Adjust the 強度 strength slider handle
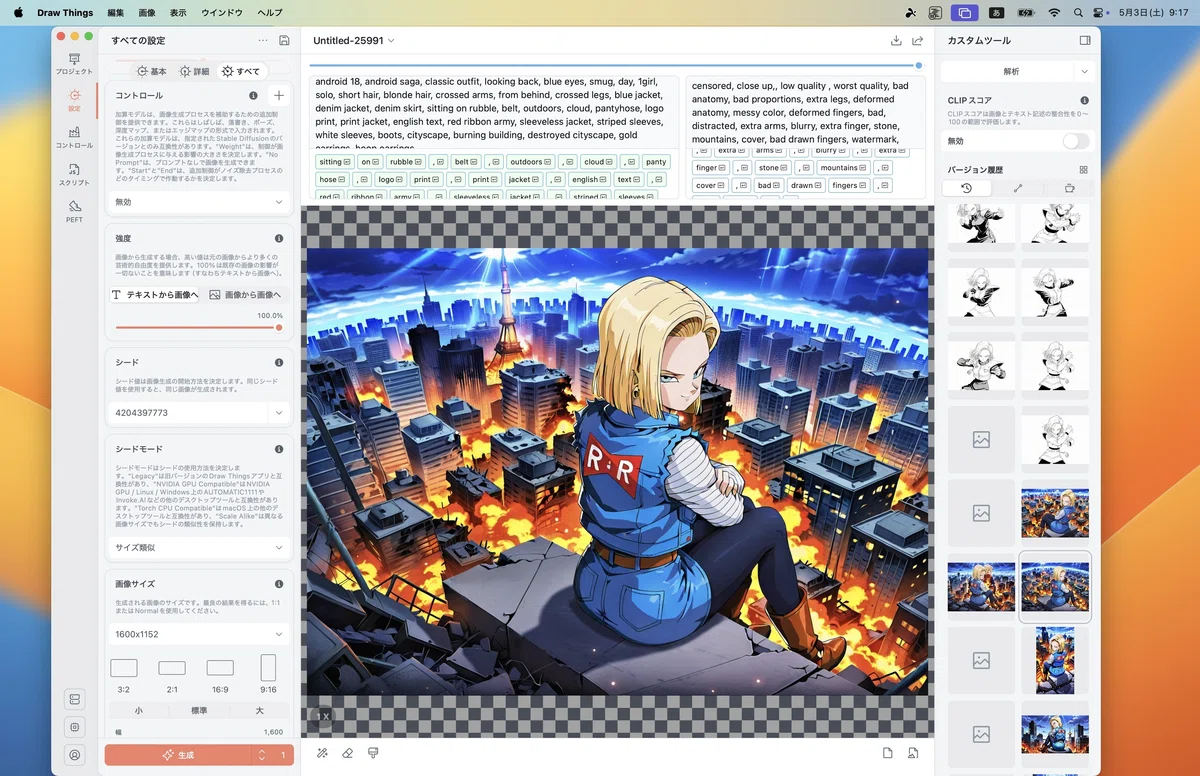The image size is (1200, 776). coord(279,327)
